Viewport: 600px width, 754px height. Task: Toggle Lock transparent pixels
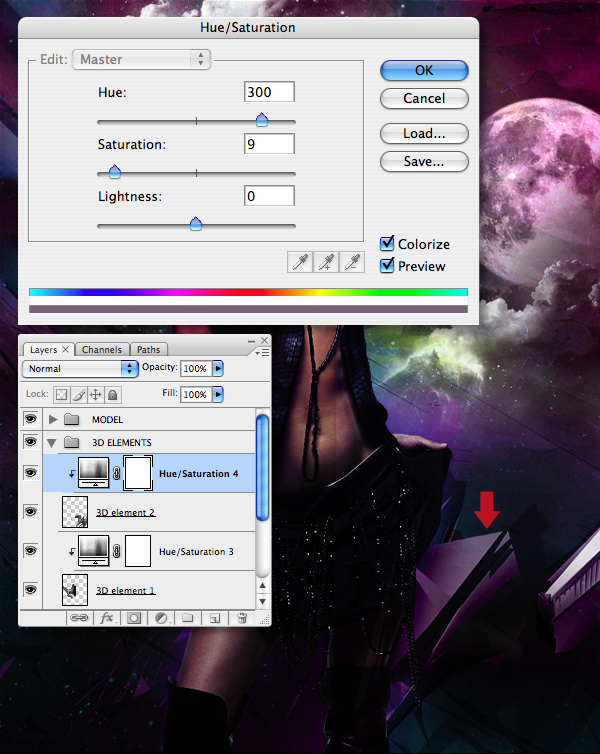pyautogui.click(x=61, y=395)
